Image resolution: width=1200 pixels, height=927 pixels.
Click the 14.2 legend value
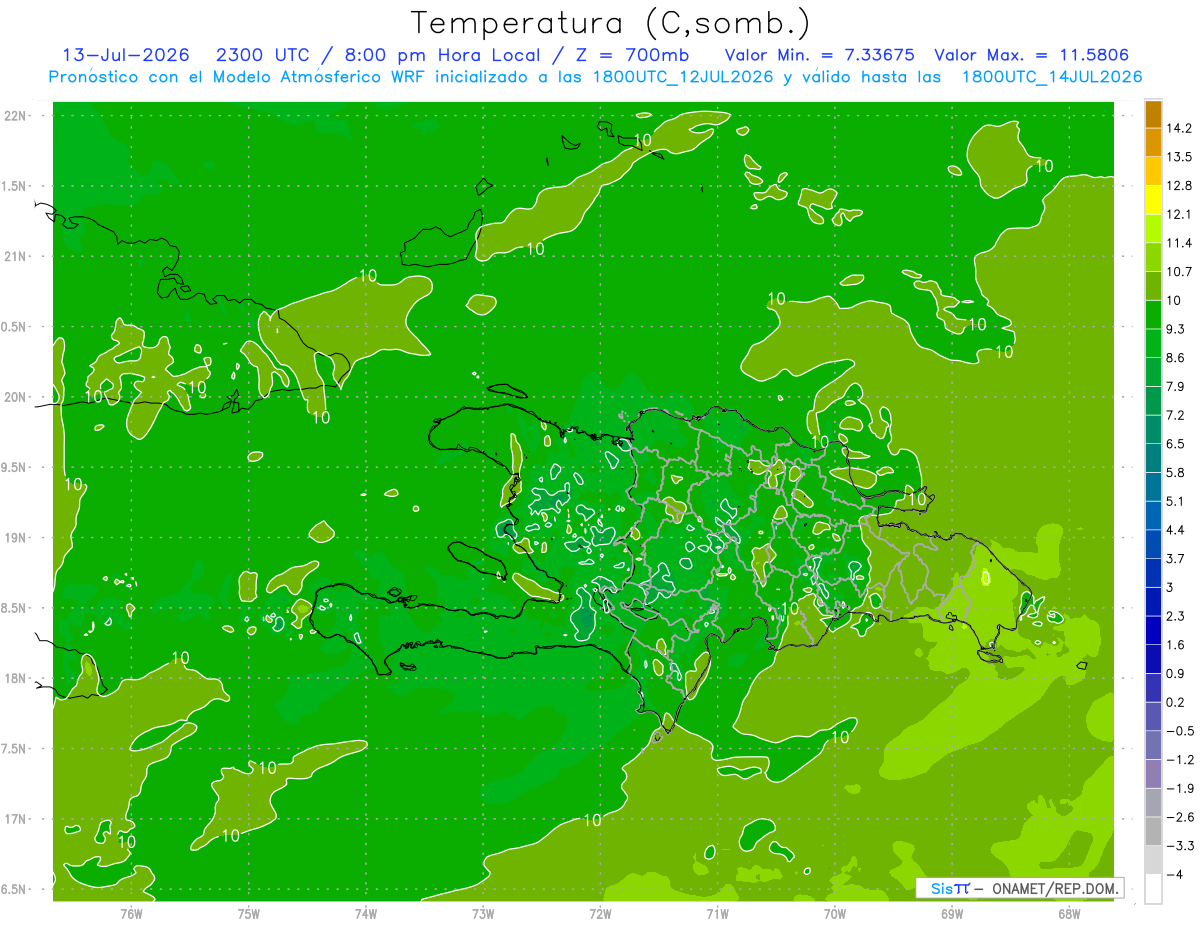pyautogui.click(x=1179, y=128)
